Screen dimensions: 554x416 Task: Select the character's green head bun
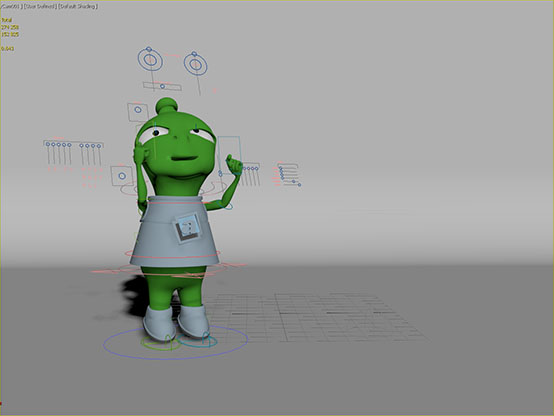pos(168,105)
